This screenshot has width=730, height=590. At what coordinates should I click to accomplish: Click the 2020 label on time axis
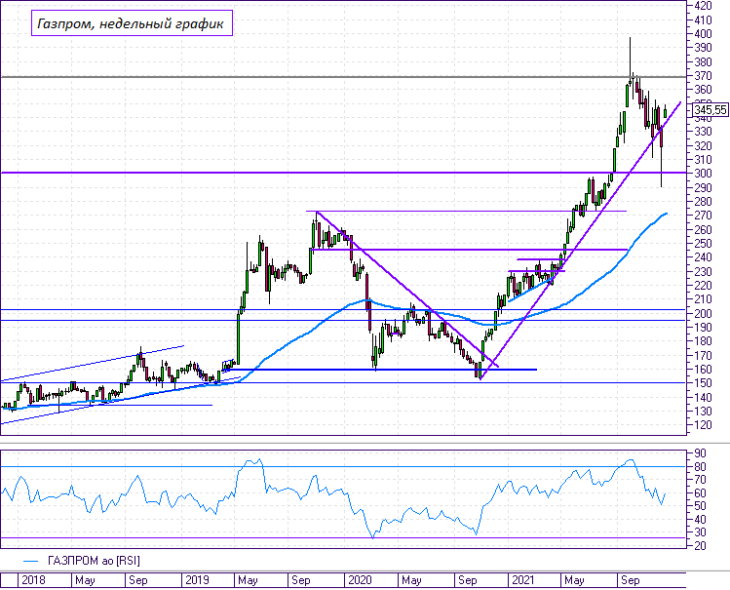click(x=360, y=580)
